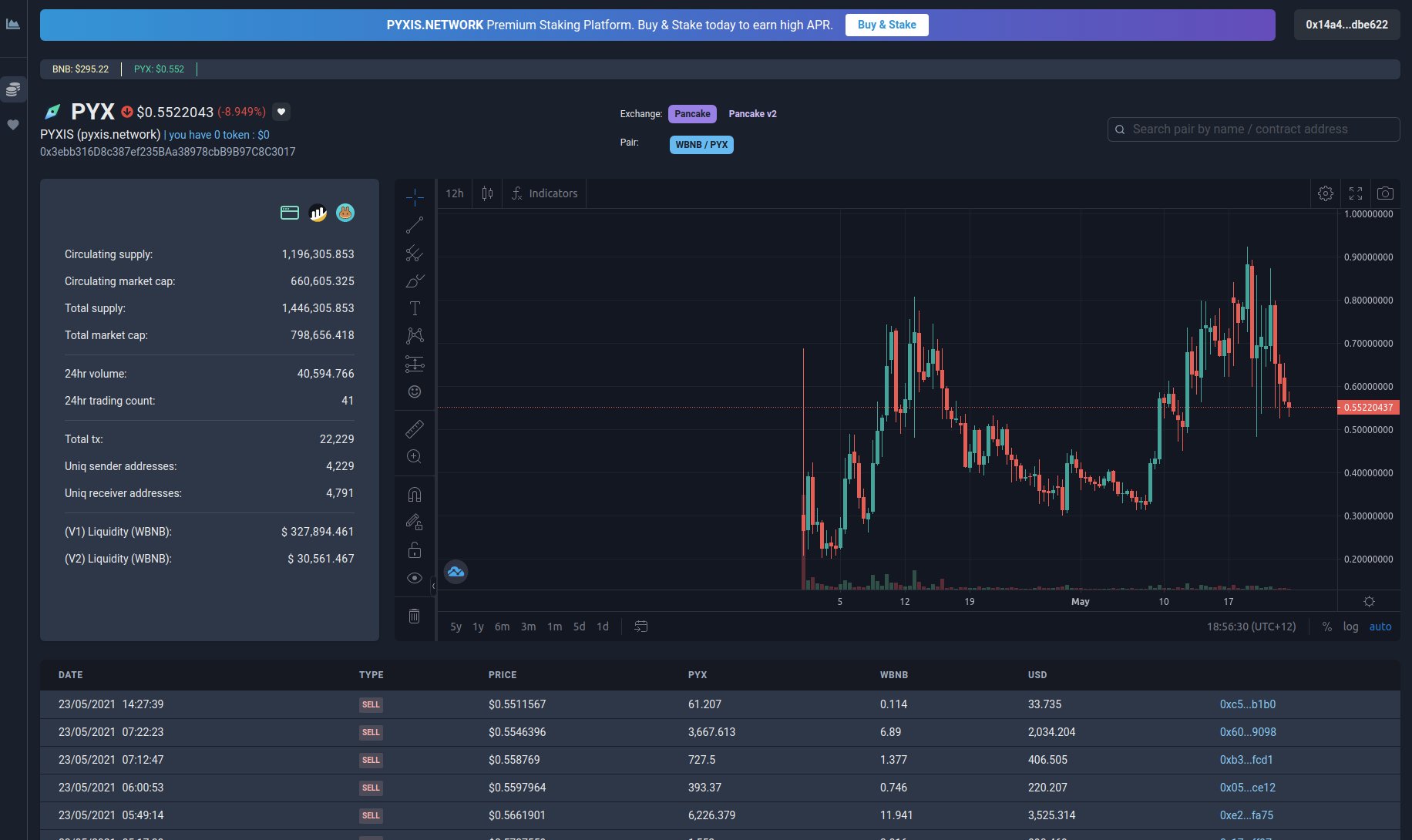Toggle log scale on chart
This screenshot has width=1412, height=840.
pos(1350,627)
